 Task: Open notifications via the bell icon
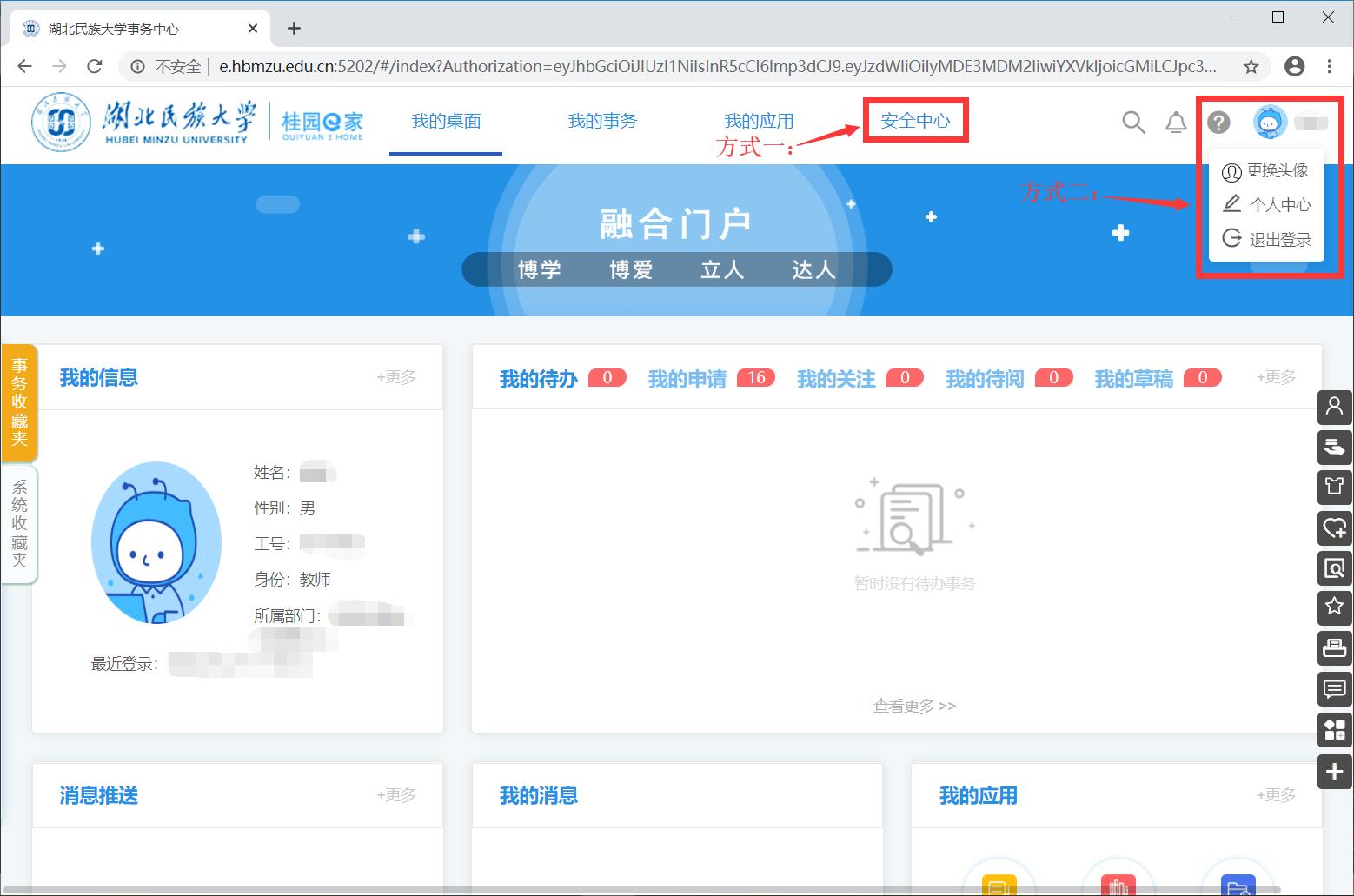pyautogui.click(x=1176, y=123)
